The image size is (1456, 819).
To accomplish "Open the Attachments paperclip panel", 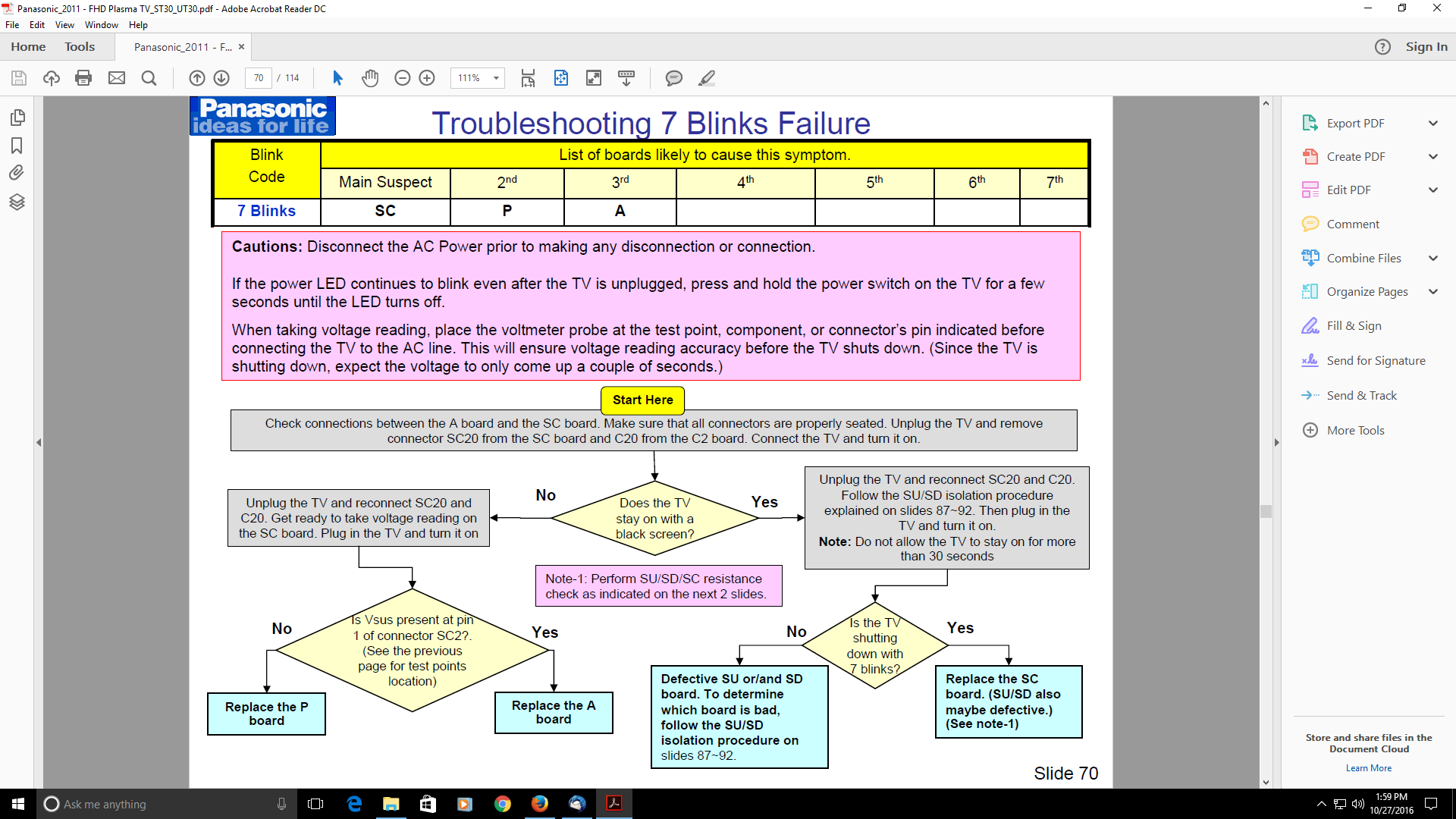I will click(17, 173).
